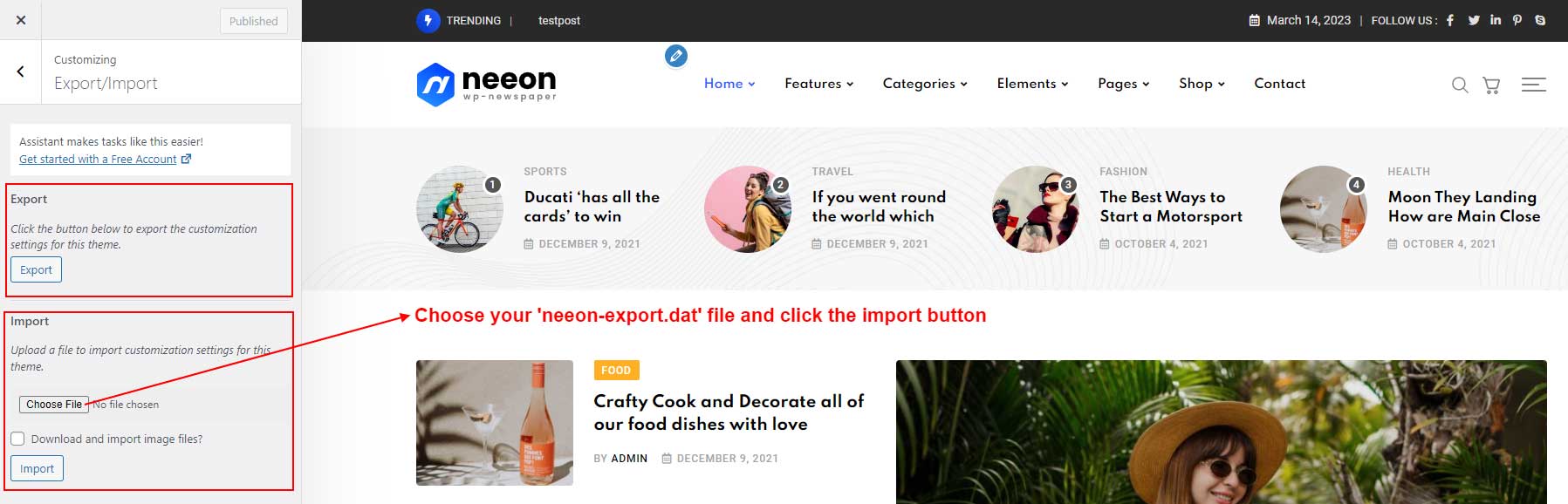This screenshot has width=1568, height=504.
Task: Click the FOLLOW US label text
Action: (1404, 21)
